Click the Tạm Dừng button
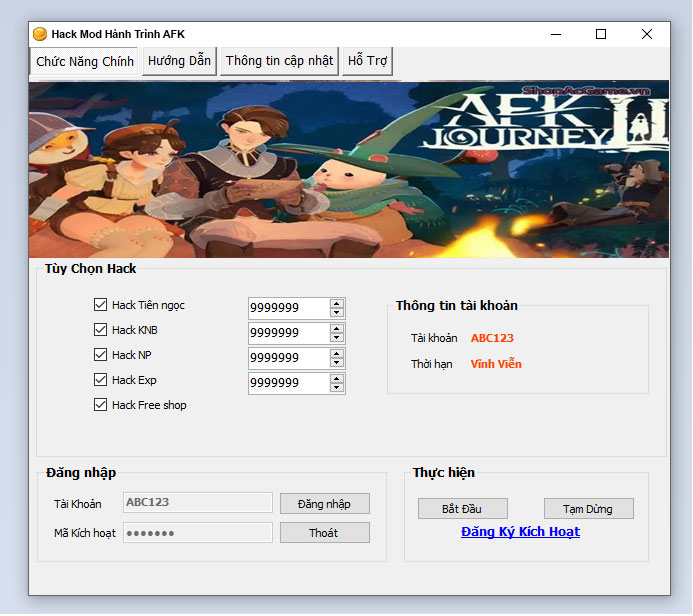The height and width of the screenshot is (616, 693). pos(589,509)
